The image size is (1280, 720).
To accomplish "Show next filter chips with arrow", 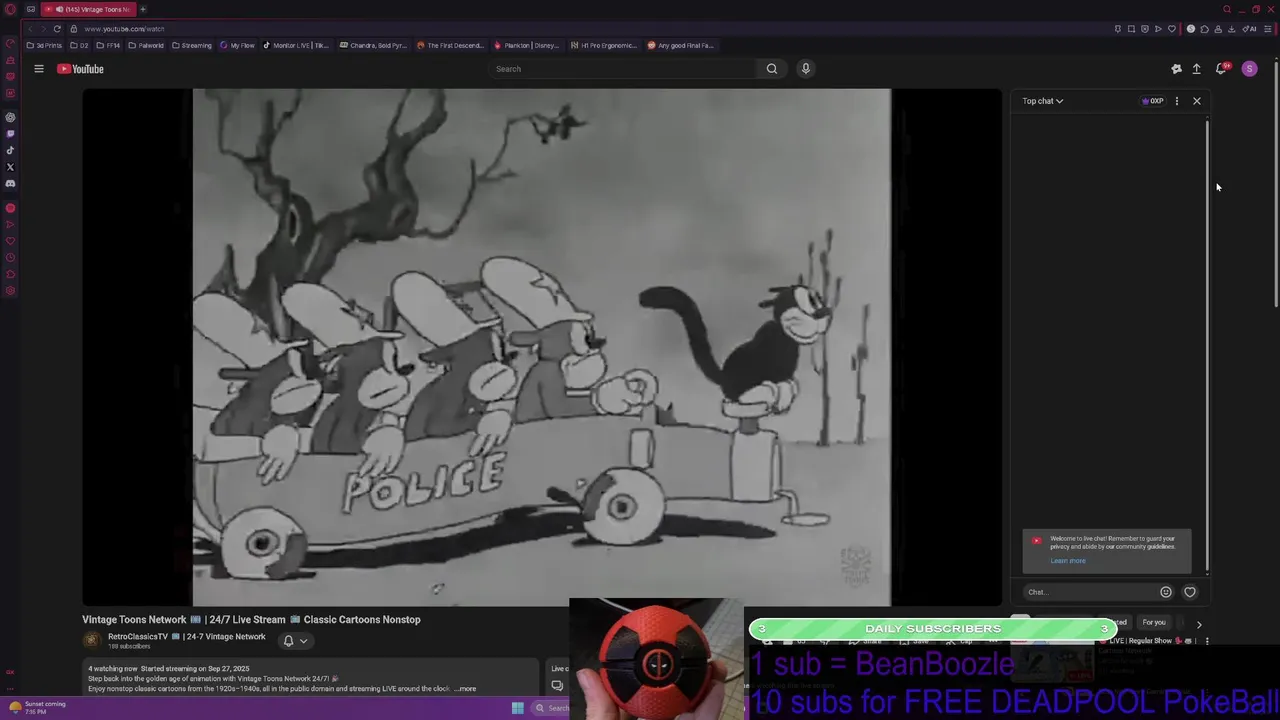I will pos(1199,624).
